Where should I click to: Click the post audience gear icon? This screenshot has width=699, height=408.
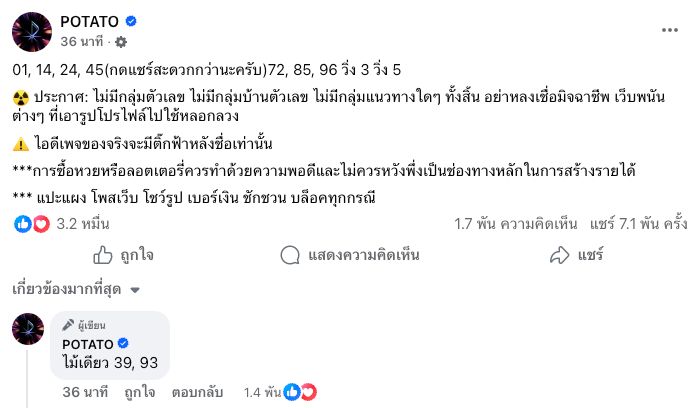[121, 42]
